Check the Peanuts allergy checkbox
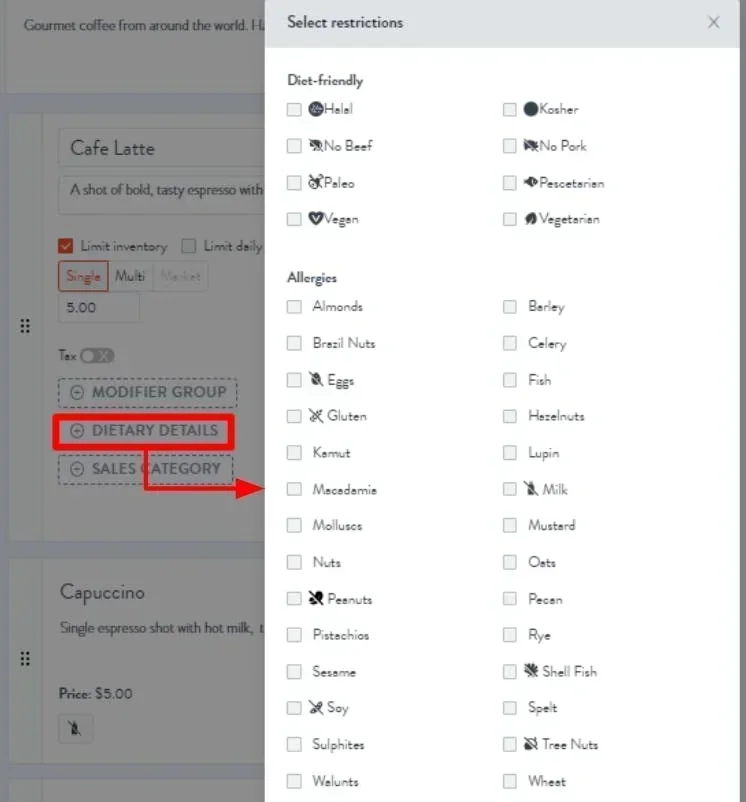 pos(294,598)
